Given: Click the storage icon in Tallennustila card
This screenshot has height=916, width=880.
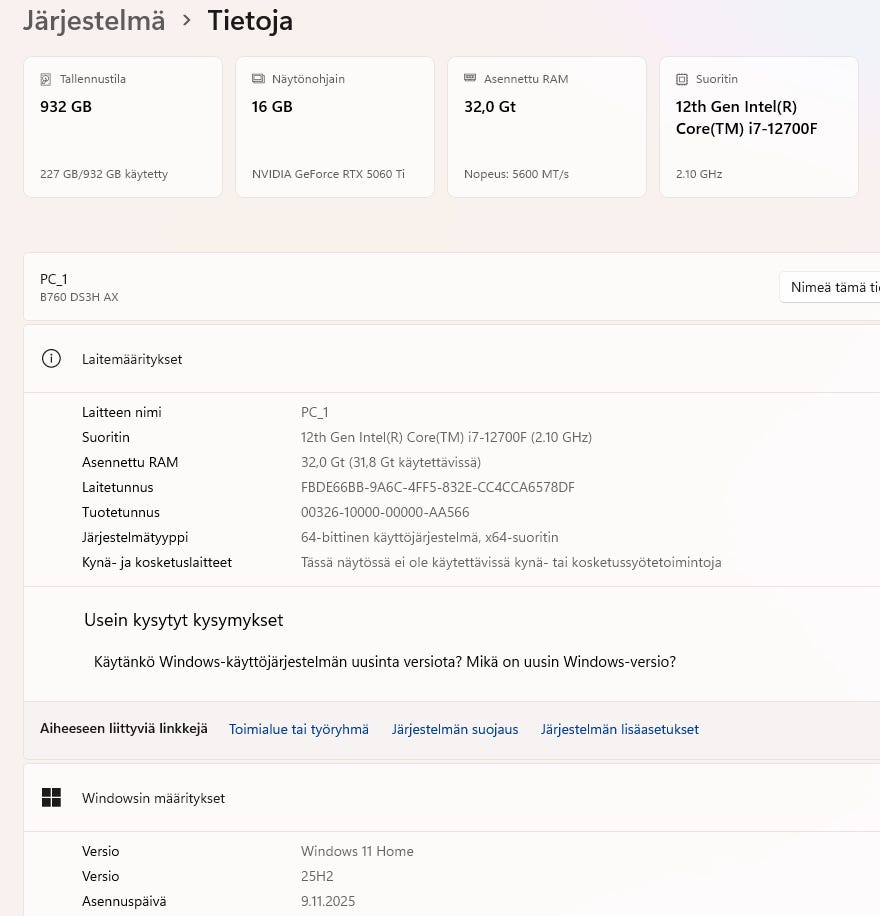Looking at the screenshot, I should [x=46, y=79].
